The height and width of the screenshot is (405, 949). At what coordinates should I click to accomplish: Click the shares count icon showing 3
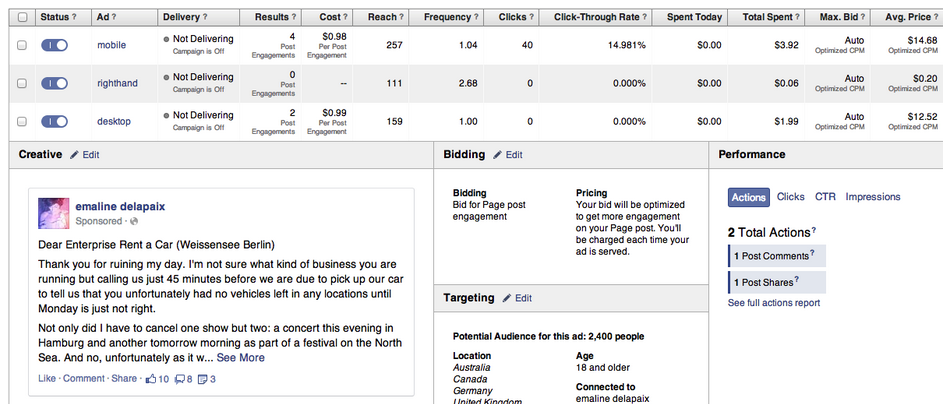(x=203, y=380)
